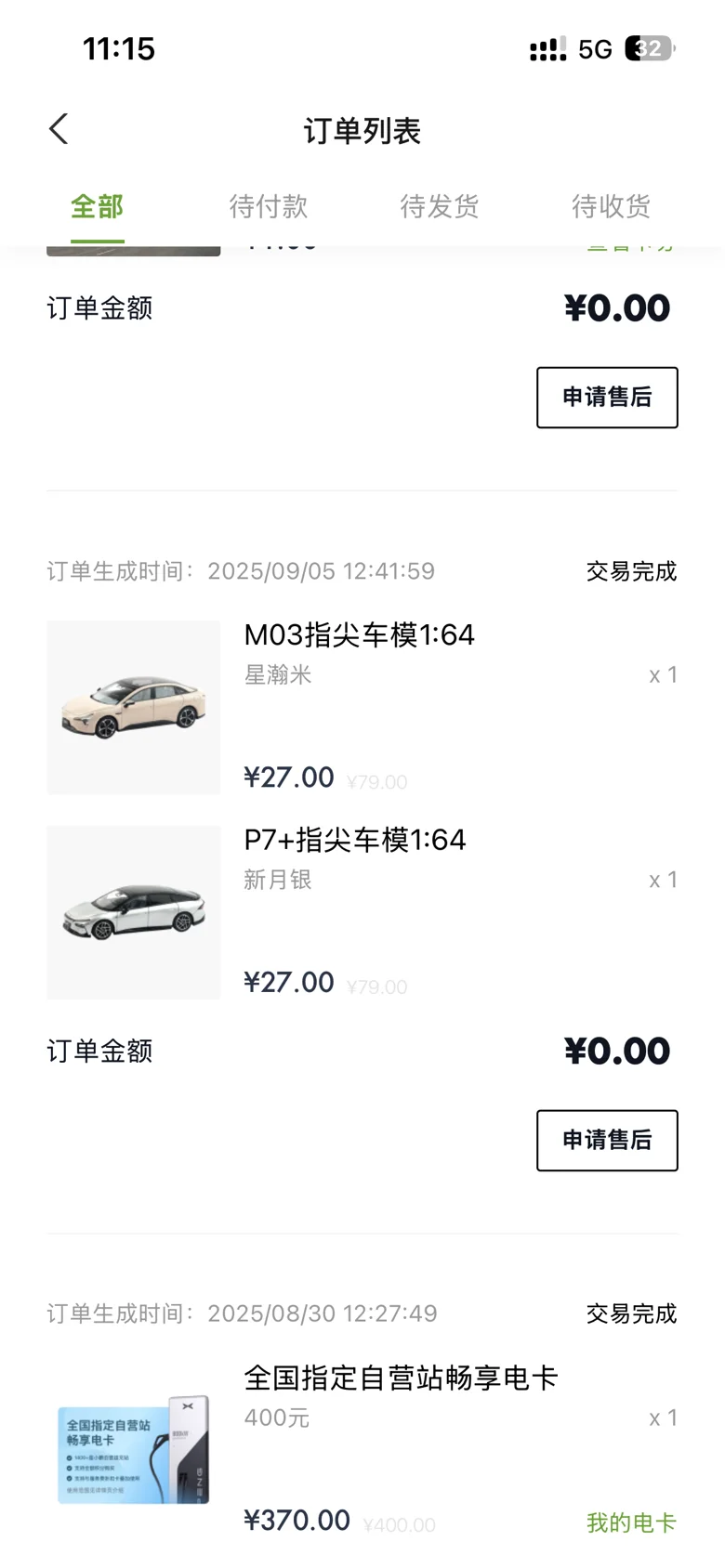Tap the battery indicator in status bar
725x1568 pixels.
point(649,48)
